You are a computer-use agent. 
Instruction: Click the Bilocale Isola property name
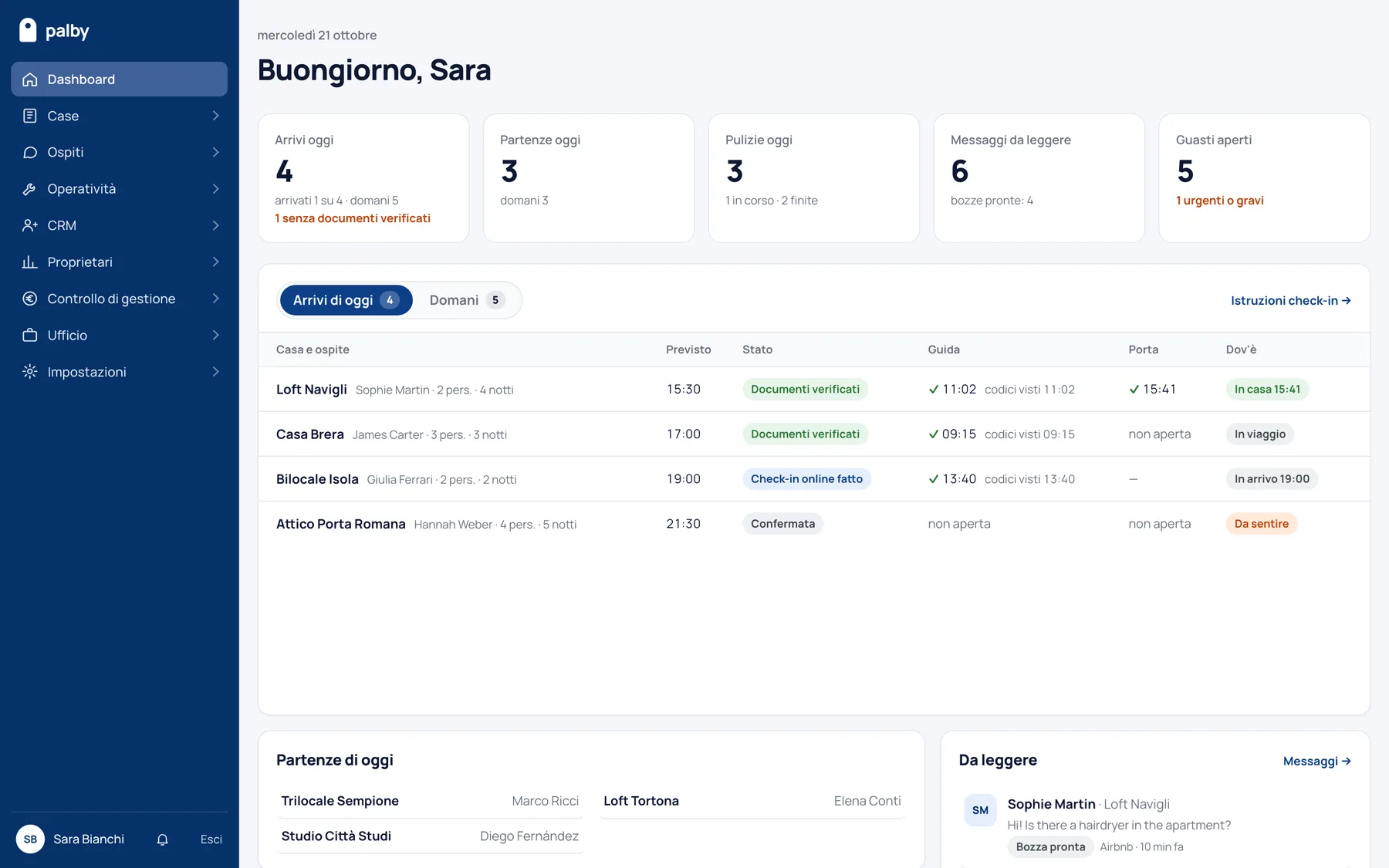[317, 479]
